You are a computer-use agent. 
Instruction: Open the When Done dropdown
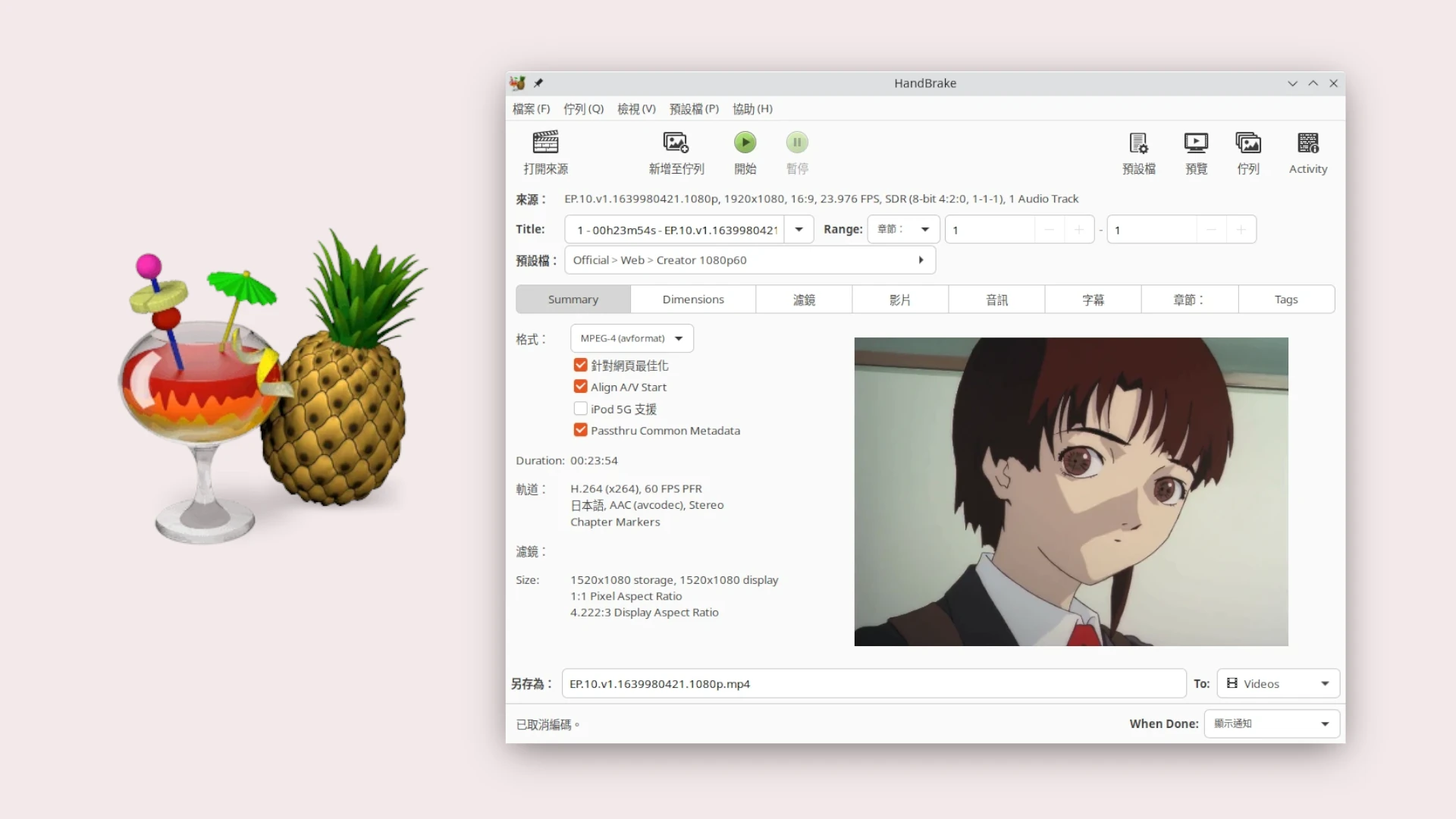pyautogui.click(x=1271, y=723)
